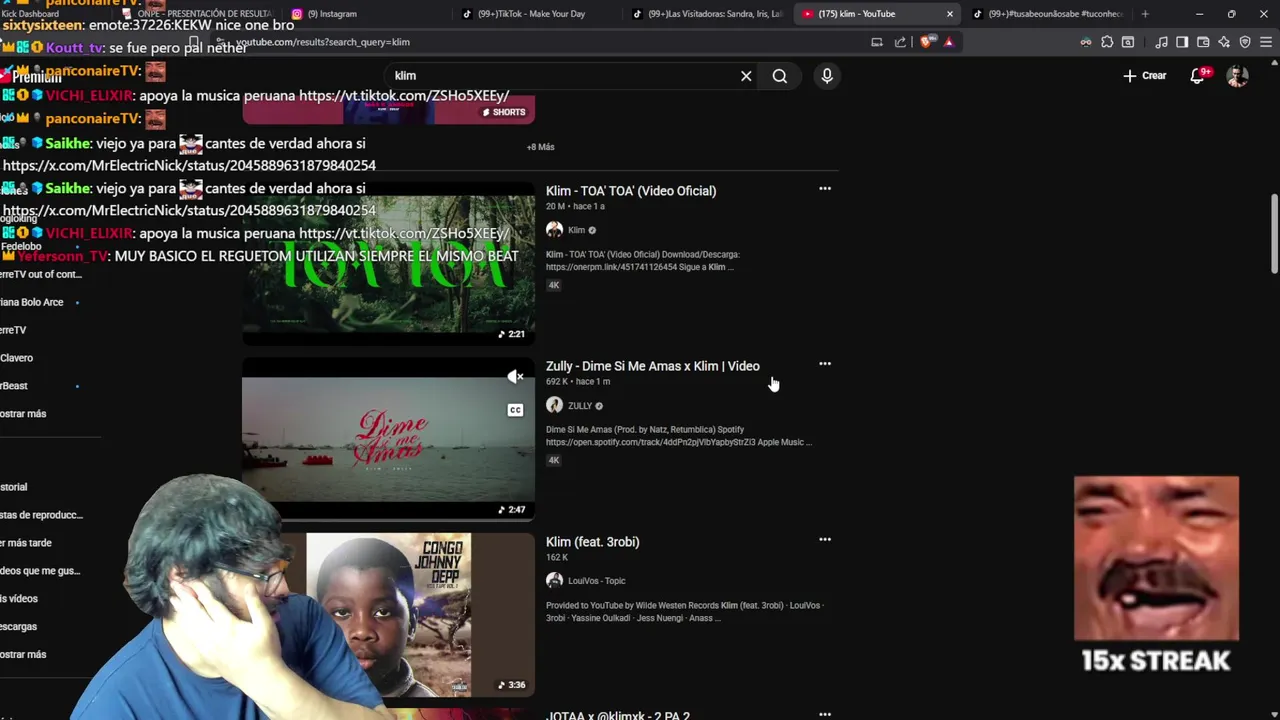Open the JOTAA x @klimxk - 2 PA 2 title
Image resolution: width=1280 pixels, height=720 pixels.
click(618, 715)
